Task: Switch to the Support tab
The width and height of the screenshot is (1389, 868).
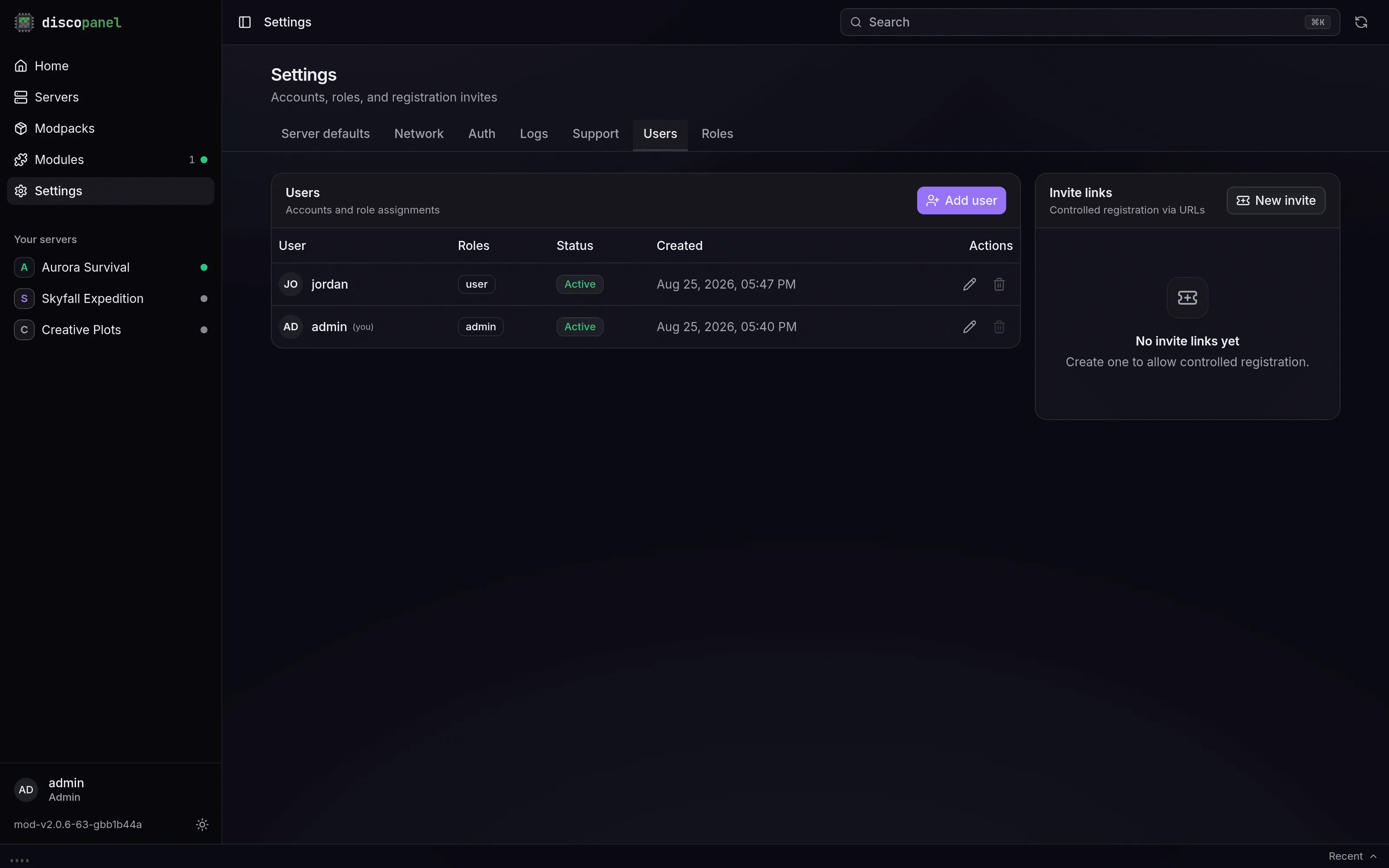Action: click(596, 134)
